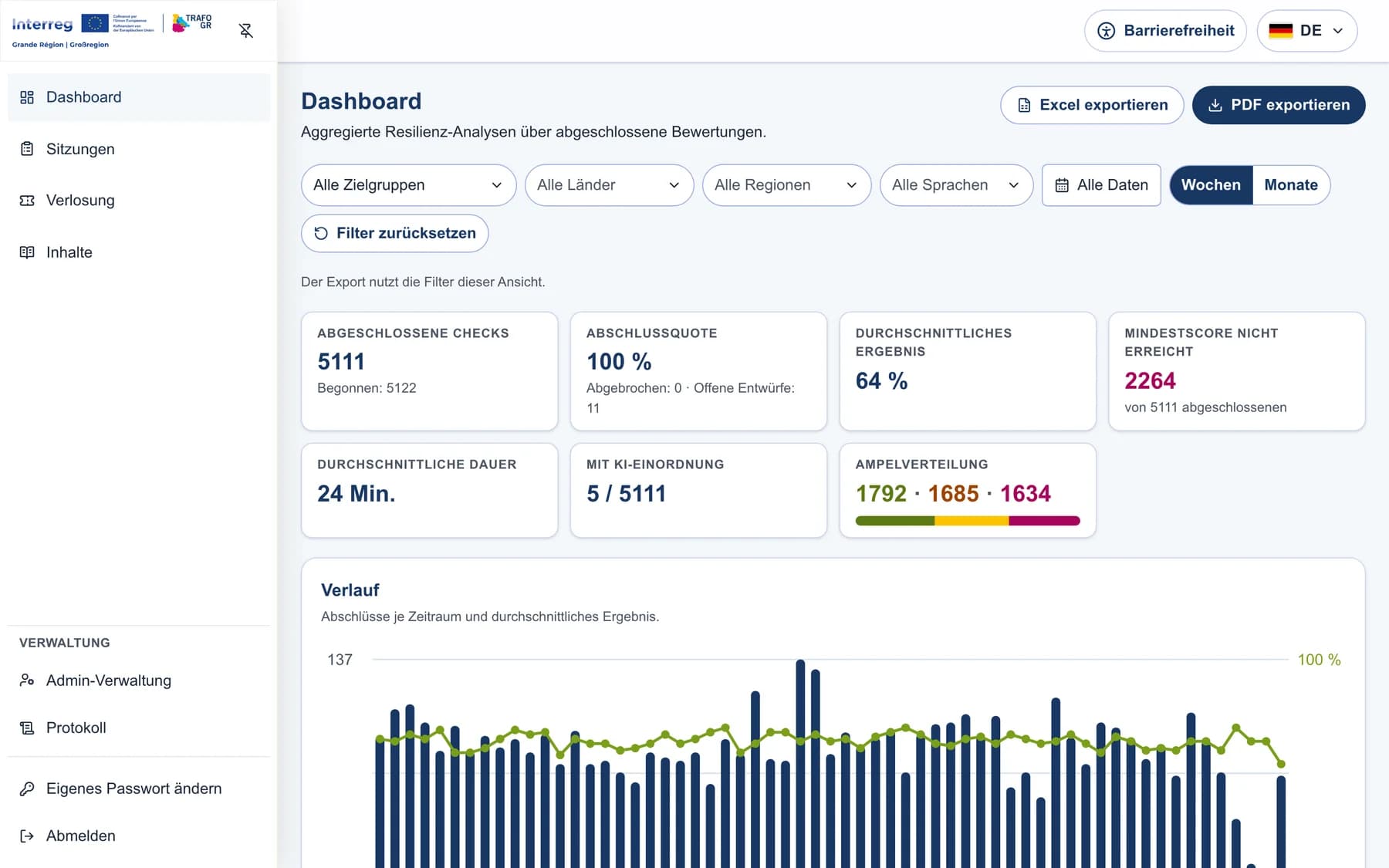The height and width of the screenshot is (868, 1389).
Task: Open the Sitzungen page
Action: point(139,149)
